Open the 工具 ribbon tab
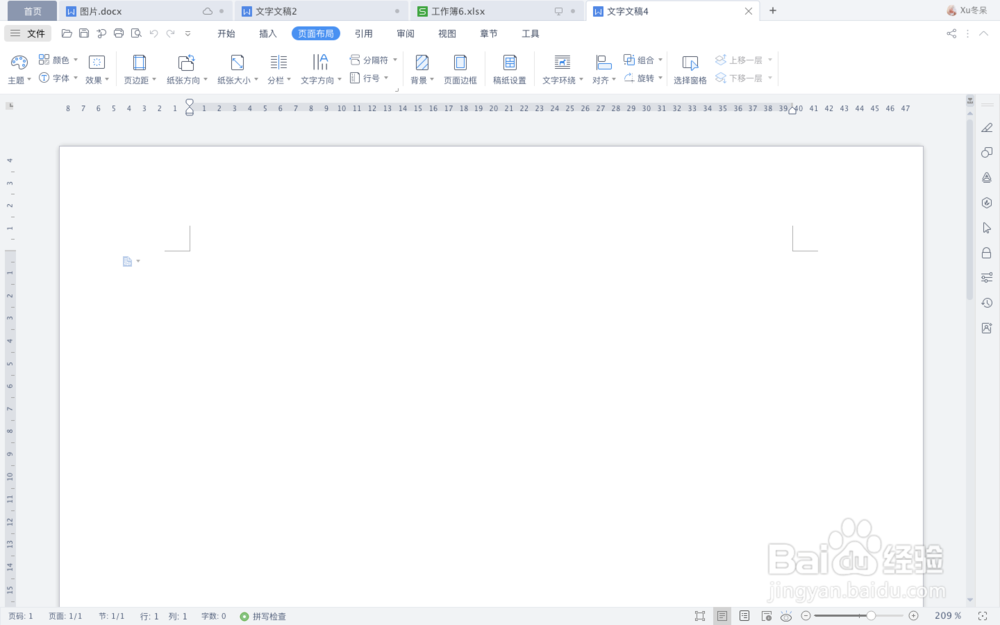The width and height of the screenshot is (1000, 625). click(531, 33)
